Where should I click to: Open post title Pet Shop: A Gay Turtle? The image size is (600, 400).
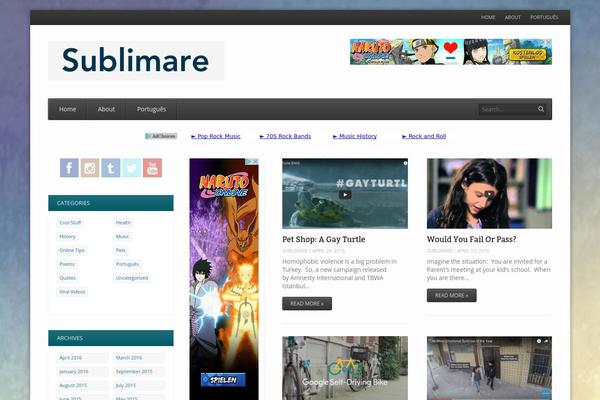(x=324, y=239)
